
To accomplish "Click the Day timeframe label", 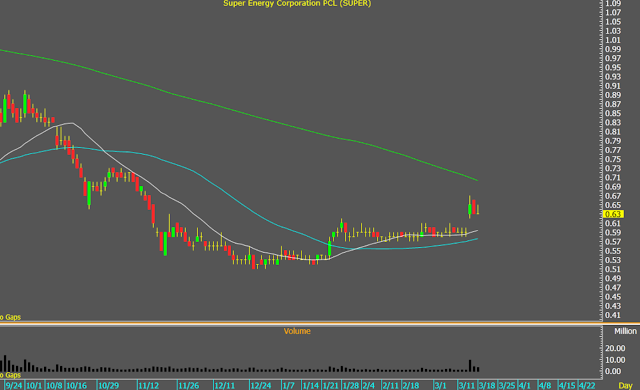I will tap(625, 386).
